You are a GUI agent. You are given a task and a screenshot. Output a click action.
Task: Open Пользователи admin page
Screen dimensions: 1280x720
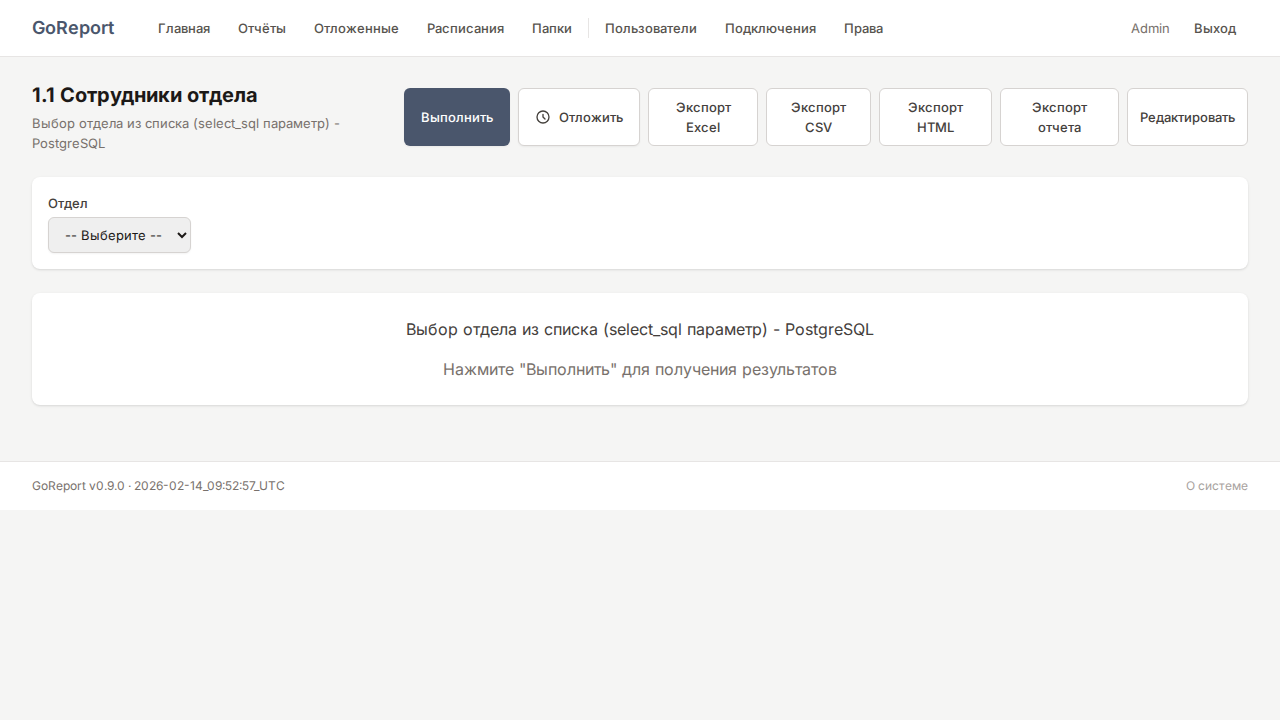point(651,28)
